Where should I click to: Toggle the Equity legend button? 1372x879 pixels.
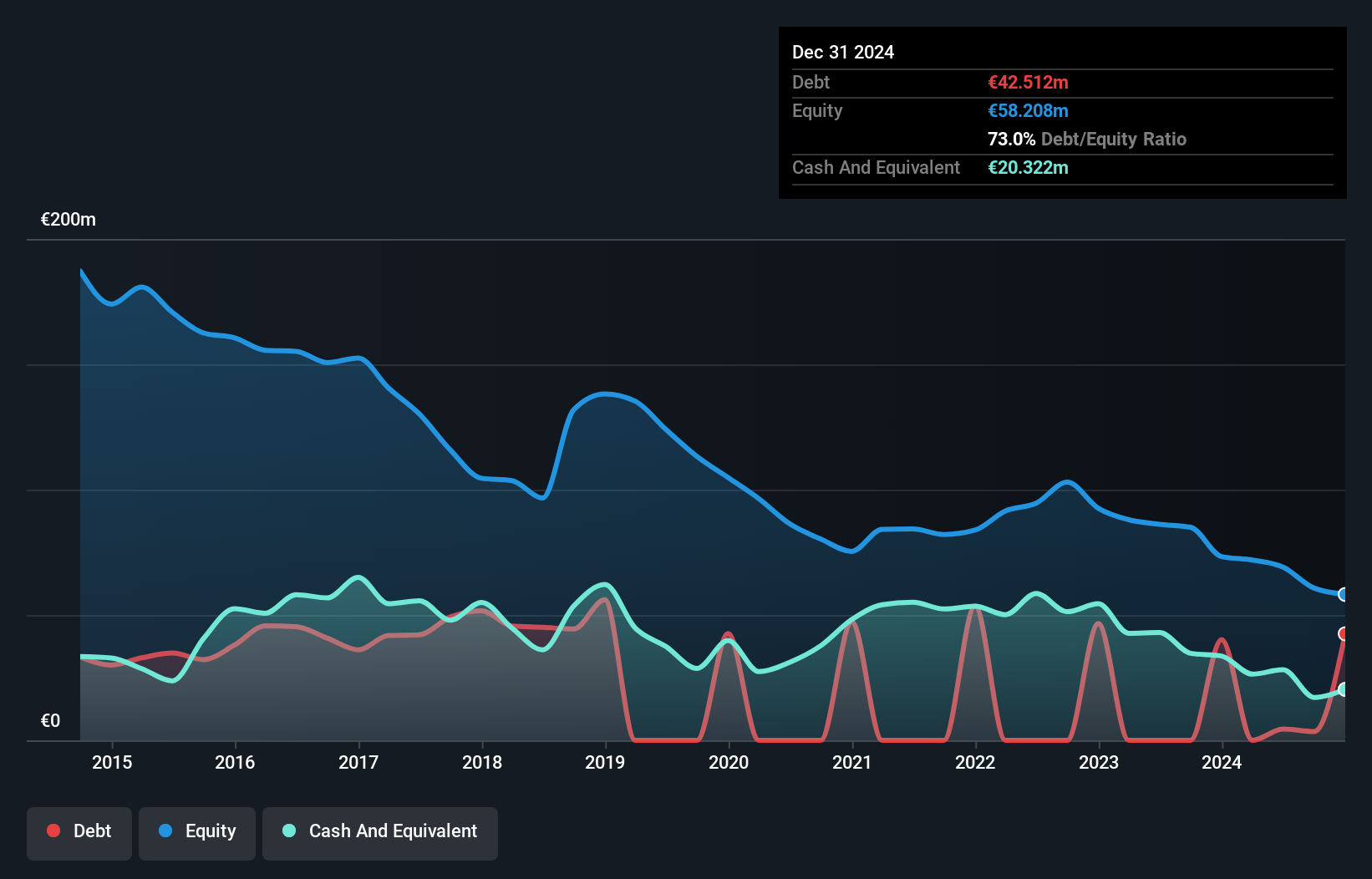tap(197, 833)
